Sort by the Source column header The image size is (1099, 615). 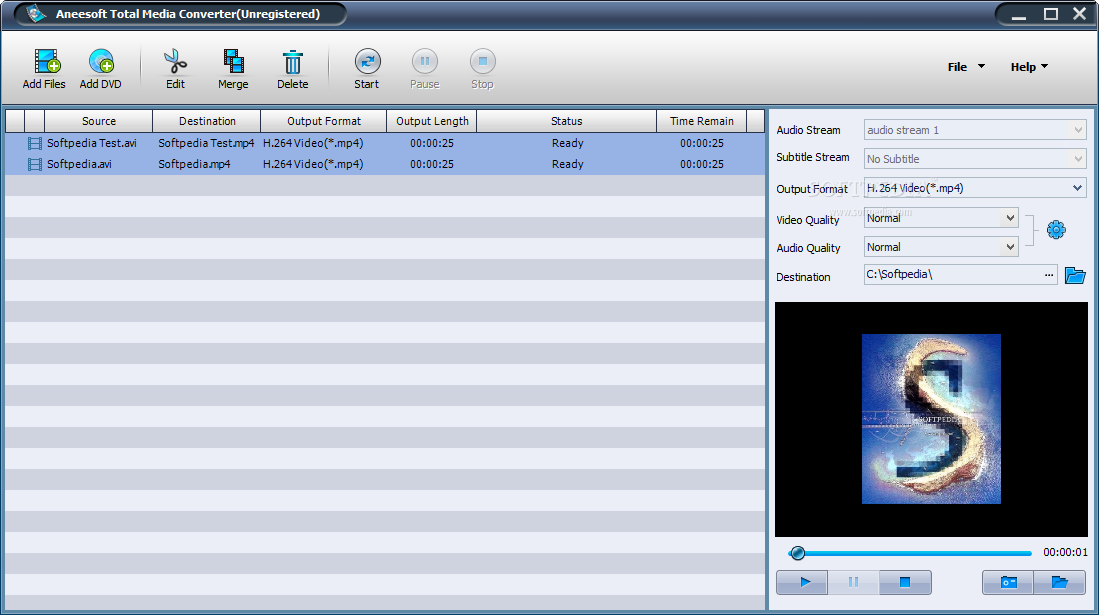point(99,121)
